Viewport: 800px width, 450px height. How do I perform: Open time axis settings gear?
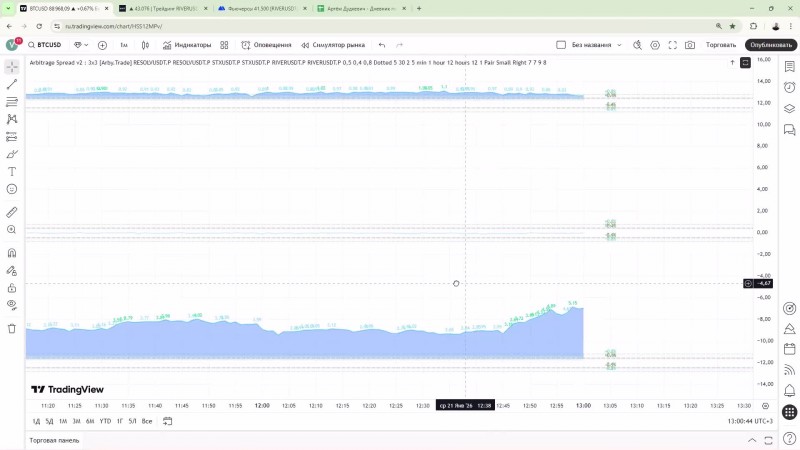765,406
